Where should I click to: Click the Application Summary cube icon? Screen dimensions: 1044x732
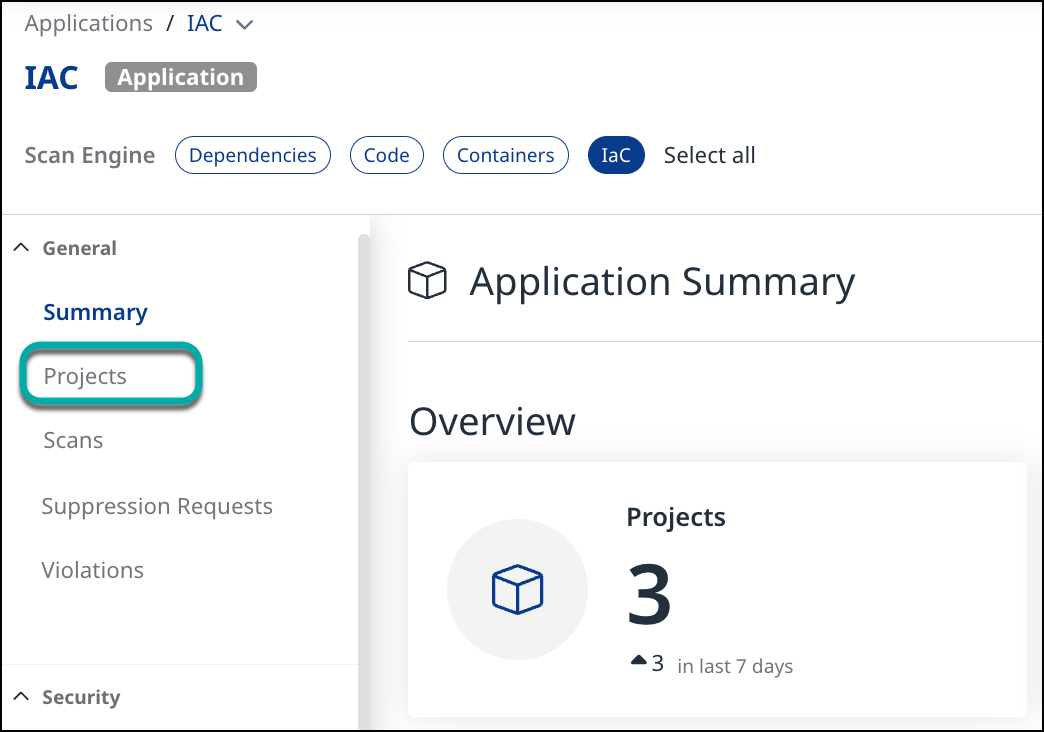(x=427, y=280)
